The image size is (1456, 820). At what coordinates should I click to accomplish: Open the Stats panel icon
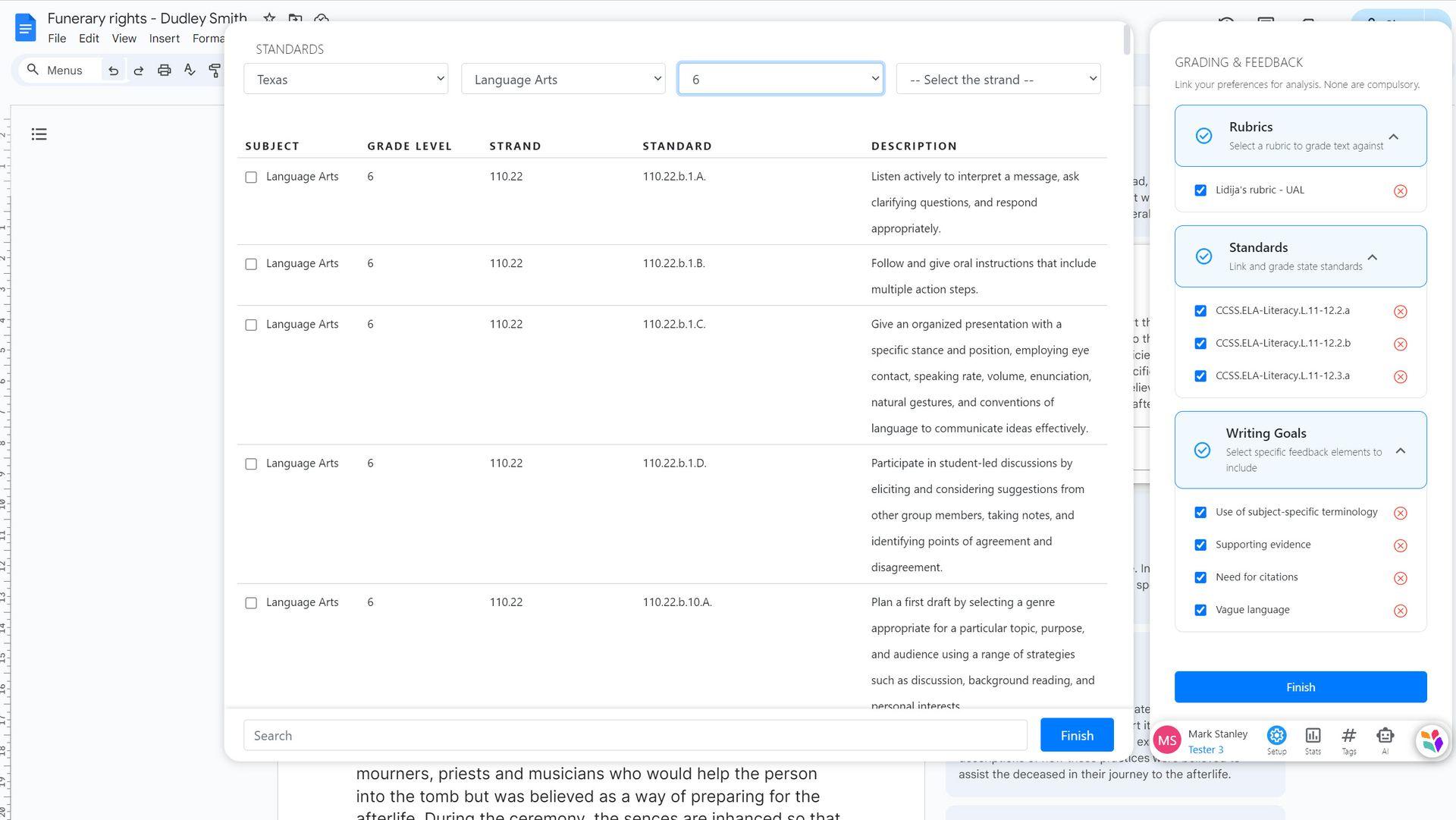click(1313, 740)
